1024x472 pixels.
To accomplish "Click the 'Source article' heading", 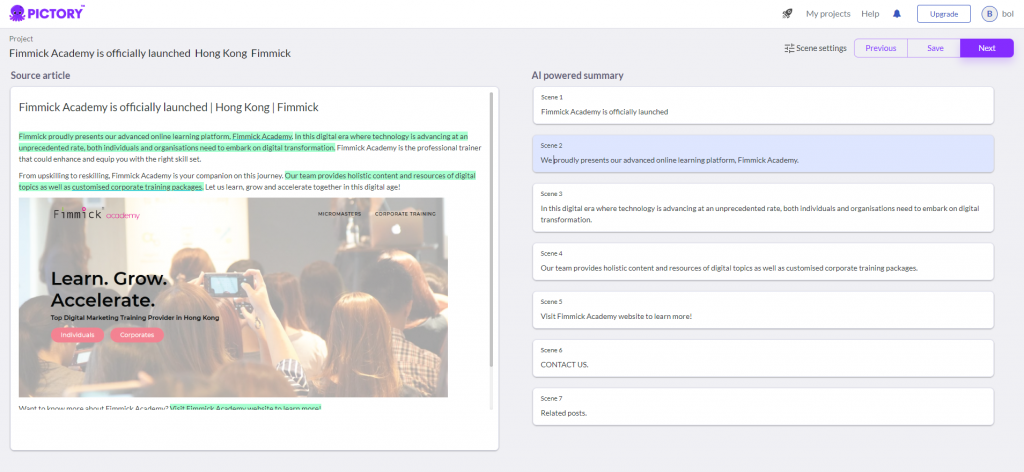I will (40, 76).
